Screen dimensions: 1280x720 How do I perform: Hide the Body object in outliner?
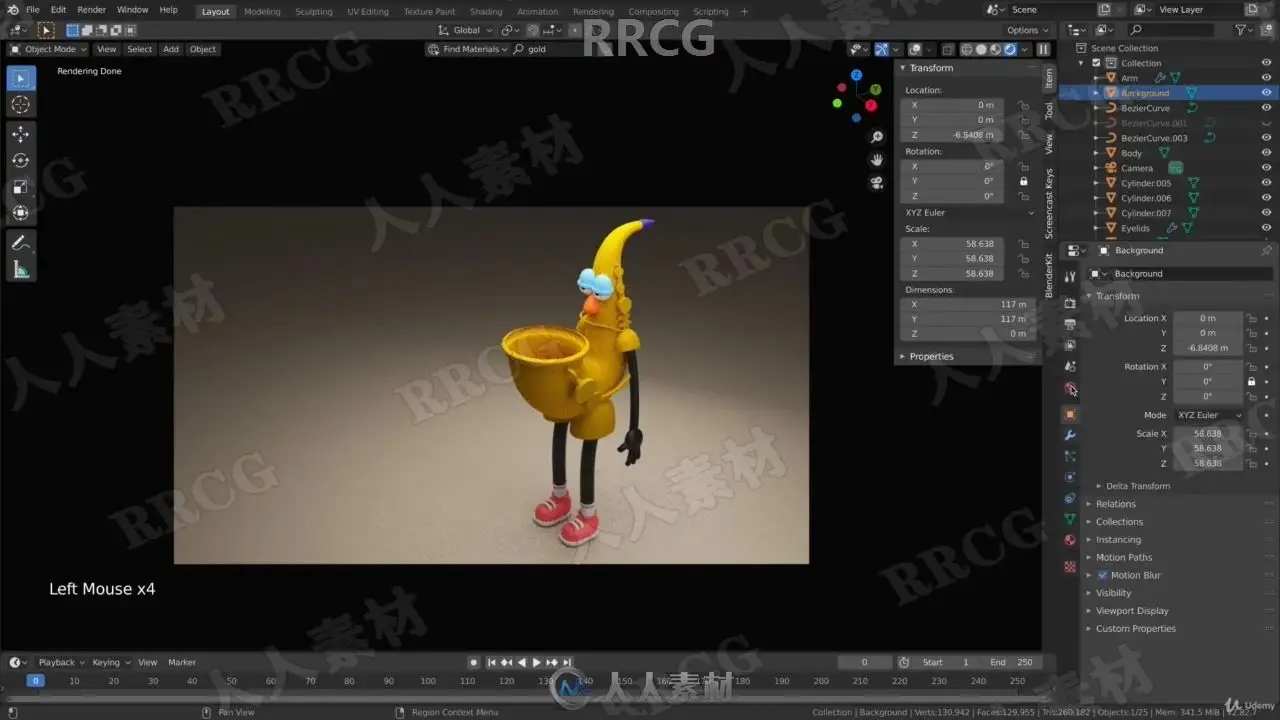(x=1266, y=153)
